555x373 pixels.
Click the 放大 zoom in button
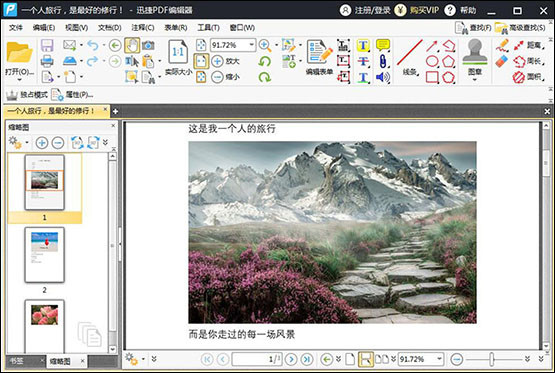(x=225, y=61)
